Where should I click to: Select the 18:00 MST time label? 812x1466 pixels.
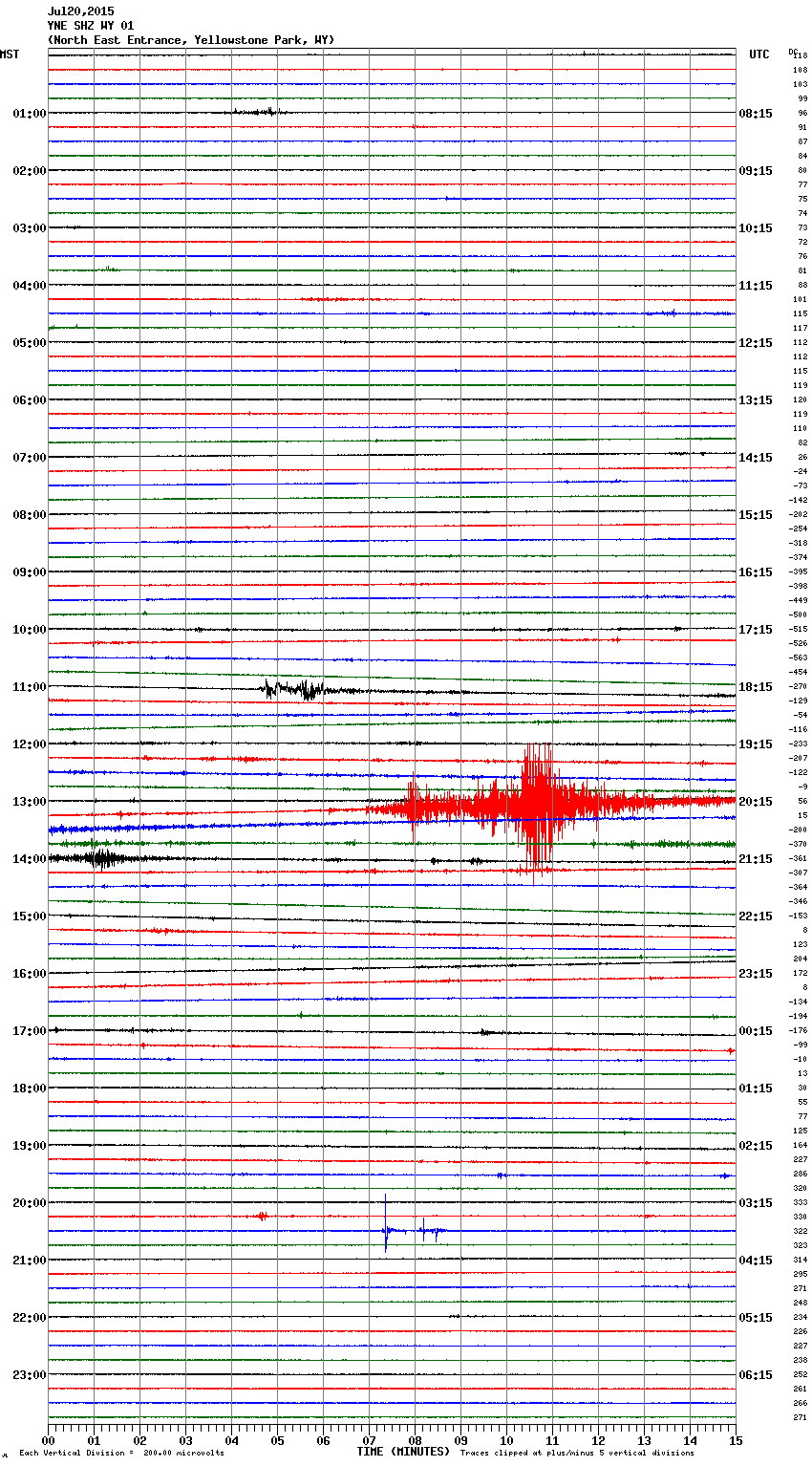click(x=29, y=1089)
